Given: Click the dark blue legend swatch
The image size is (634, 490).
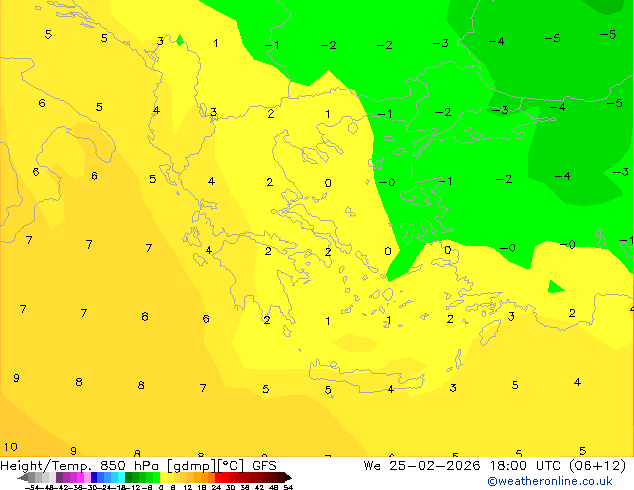Looking at the screenshot, I should coord(94,477).
